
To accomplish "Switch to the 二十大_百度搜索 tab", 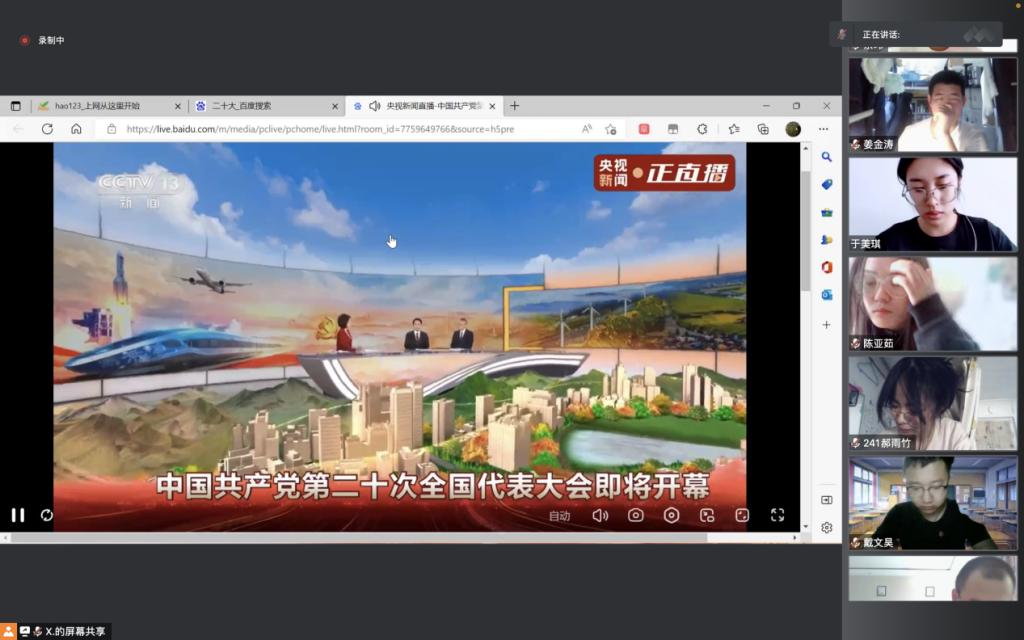I will [265, 106].
